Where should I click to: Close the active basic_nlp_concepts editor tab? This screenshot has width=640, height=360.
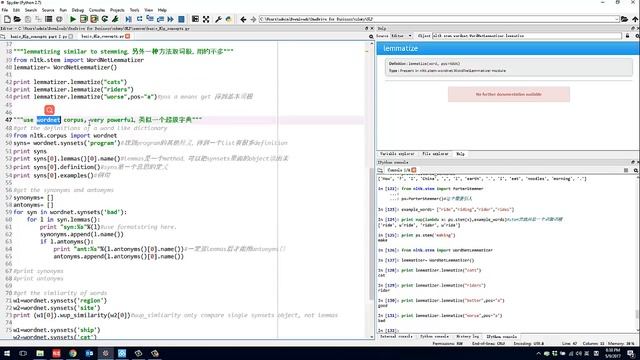[x=128, y=36]
